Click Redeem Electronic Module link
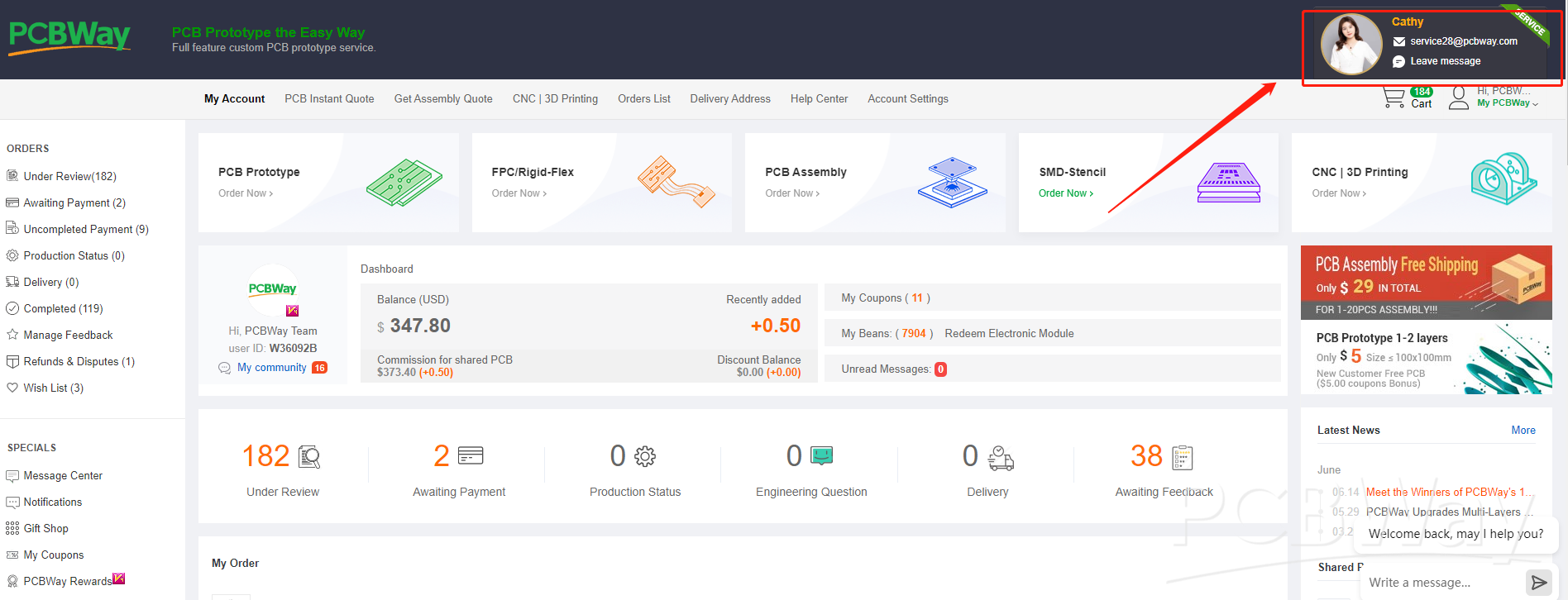1568x600 pixels. tap(1009, 333)
